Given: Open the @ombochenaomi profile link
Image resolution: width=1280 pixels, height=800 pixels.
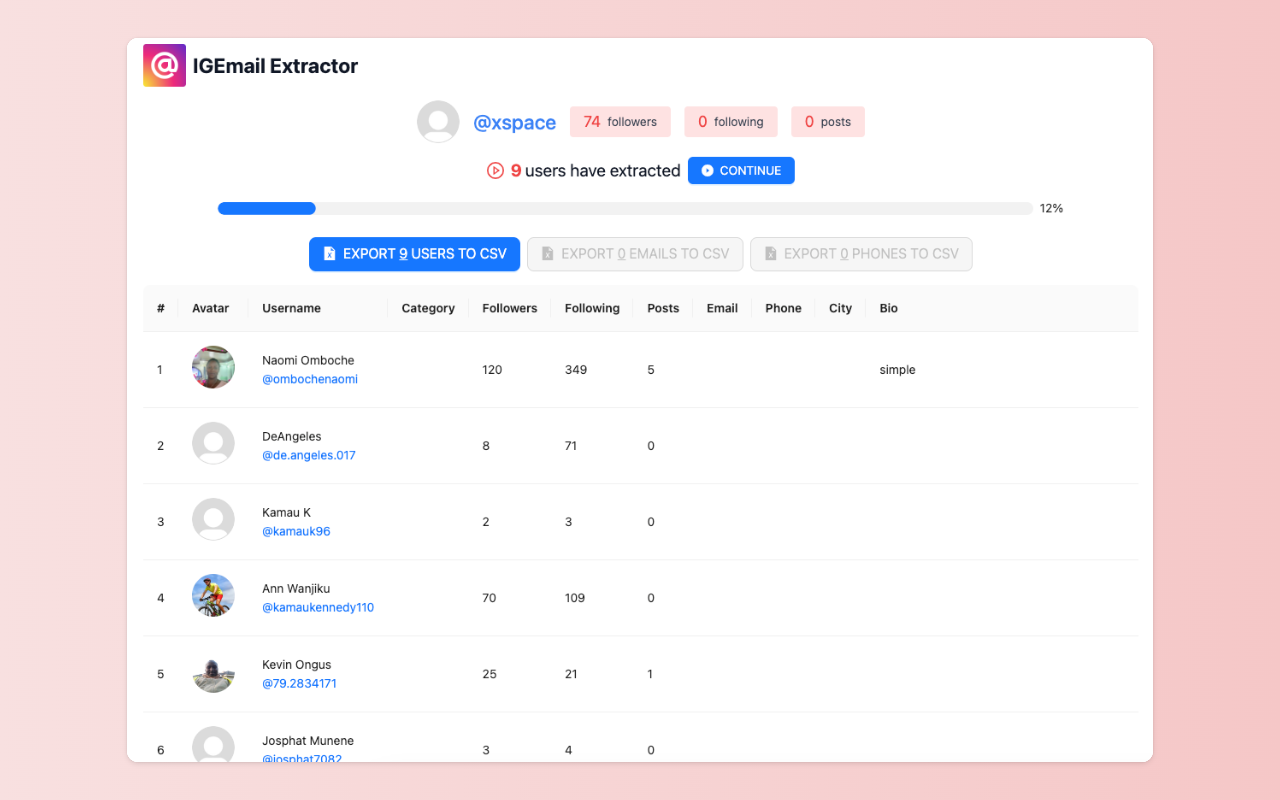Looking at the screenshot, I should [x=310, y=379].
